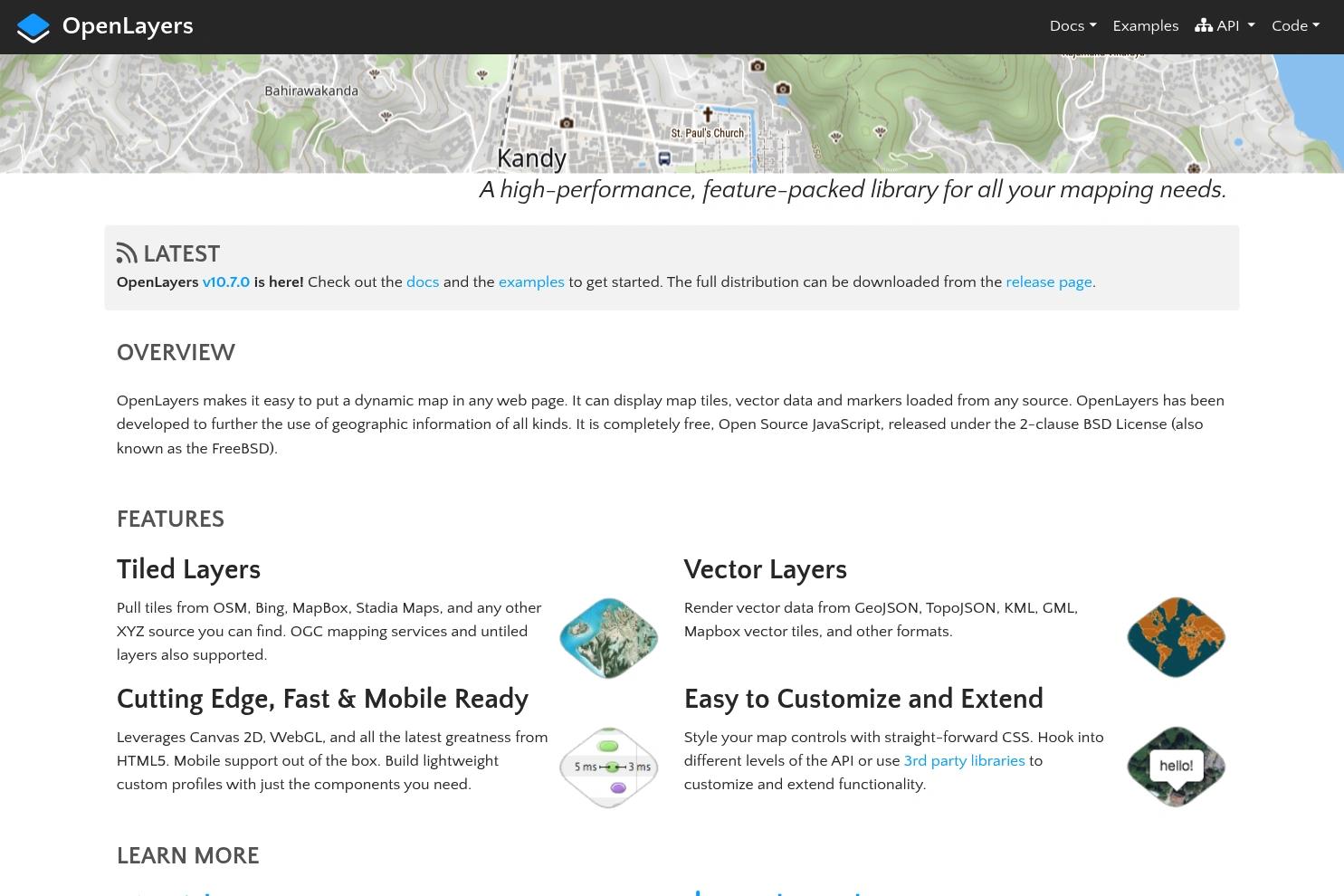Follow the docs link in Latest
Screen dimensions: 1344x896
click(x=423, y=282)
